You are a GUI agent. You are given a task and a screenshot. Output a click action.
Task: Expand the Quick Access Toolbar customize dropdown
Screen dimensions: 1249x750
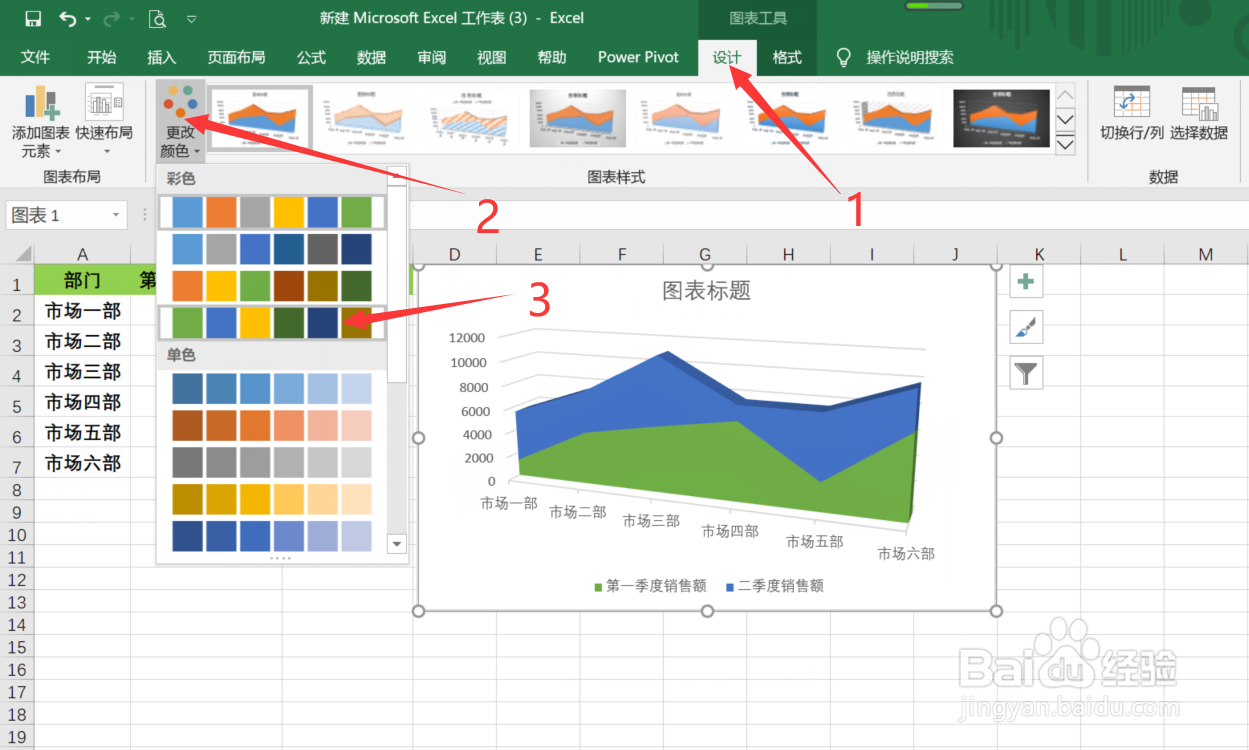(x=191, y=17)
